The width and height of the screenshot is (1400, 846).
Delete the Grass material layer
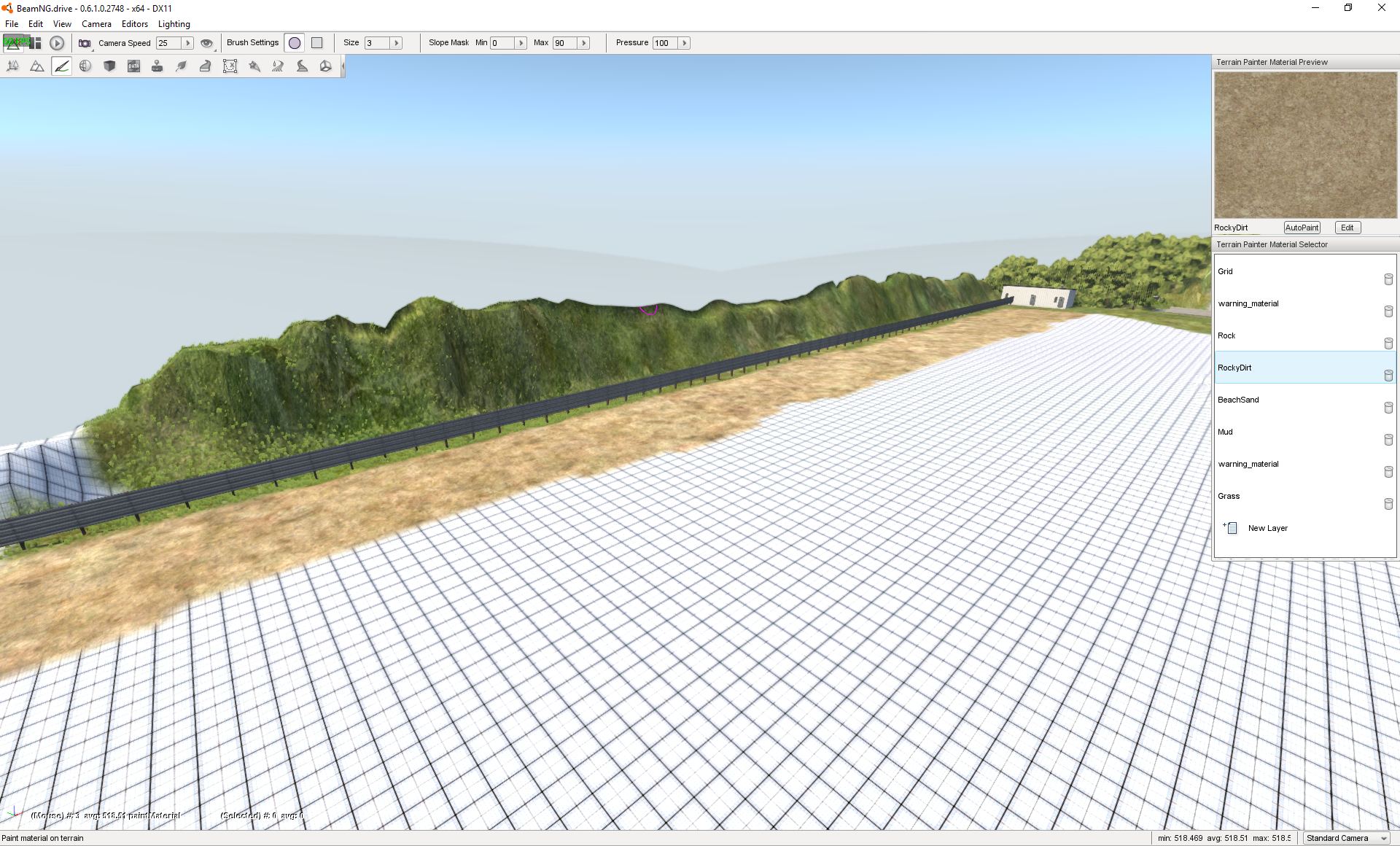[1388, 504]
